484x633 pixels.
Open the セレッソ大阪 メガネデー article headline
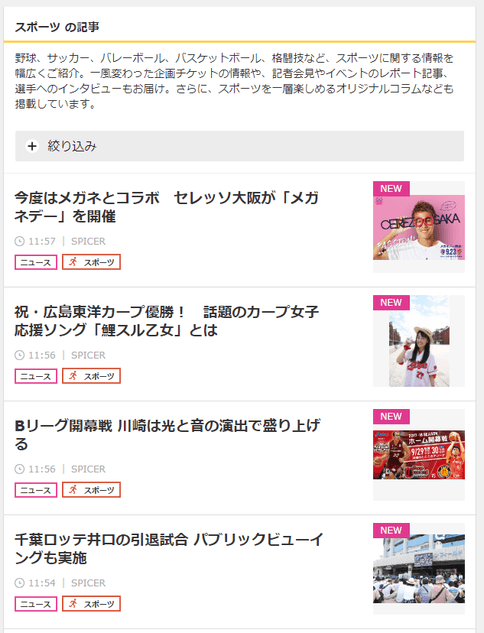pyautogui.click(x=166, y=207)
